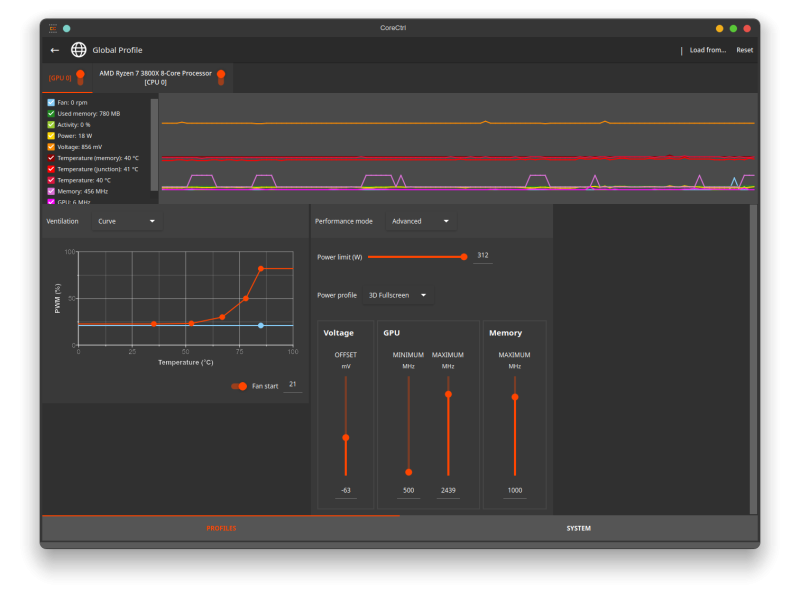Viewport: 800px width, 594px height.
Task: Uncheck the Voltage: 856 mV checkbox
Action: point(51,147)
